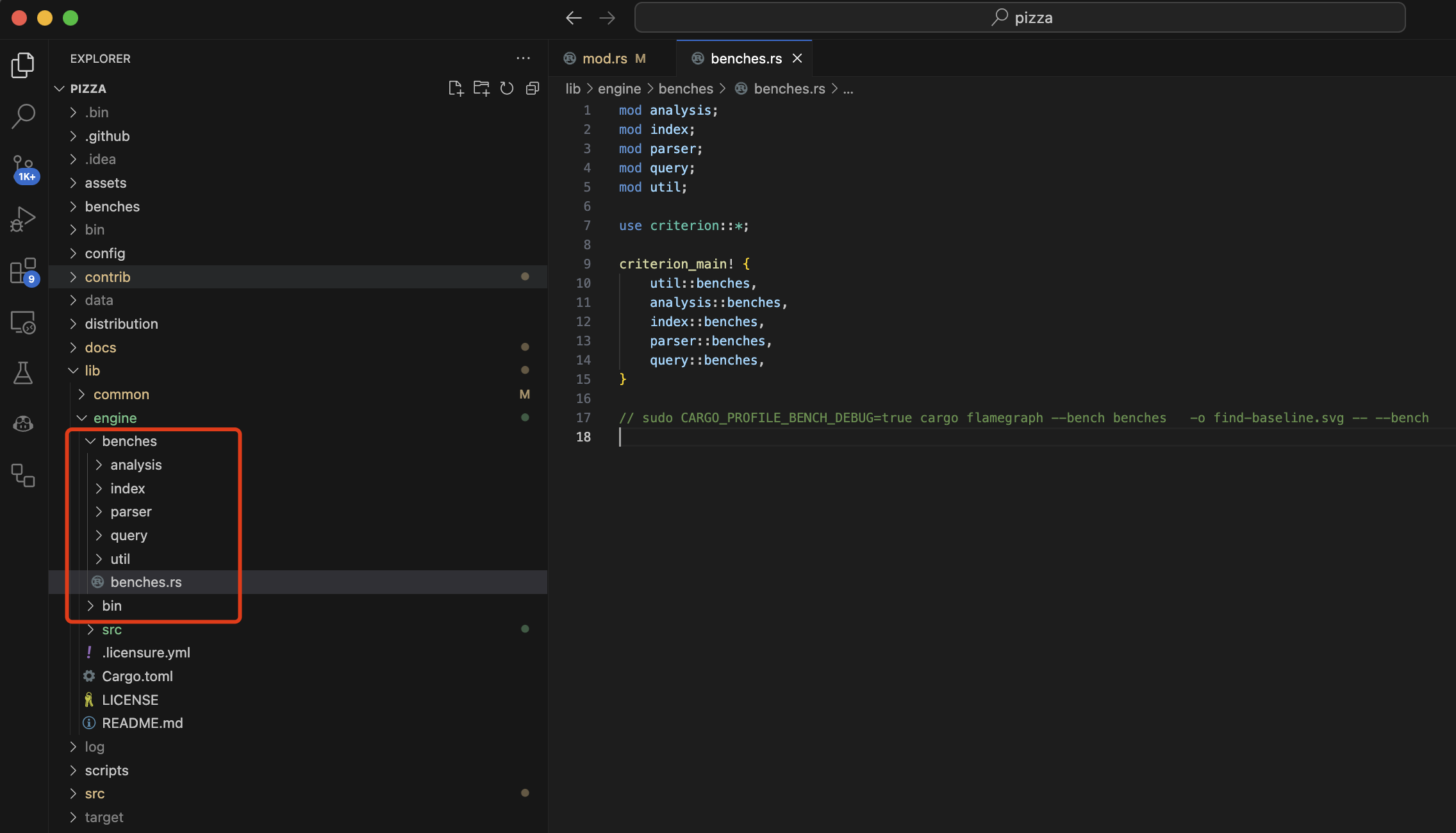
Task: Click the New Folder icon in Explorer
Action: pyautogui.click(x=481, y=88)
